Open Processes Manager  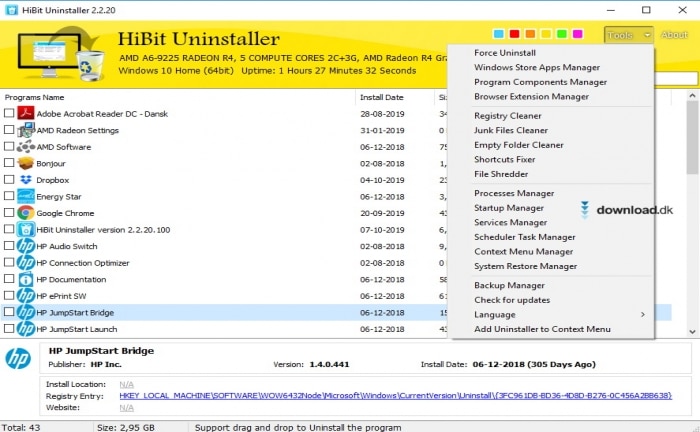pos(514,193)
